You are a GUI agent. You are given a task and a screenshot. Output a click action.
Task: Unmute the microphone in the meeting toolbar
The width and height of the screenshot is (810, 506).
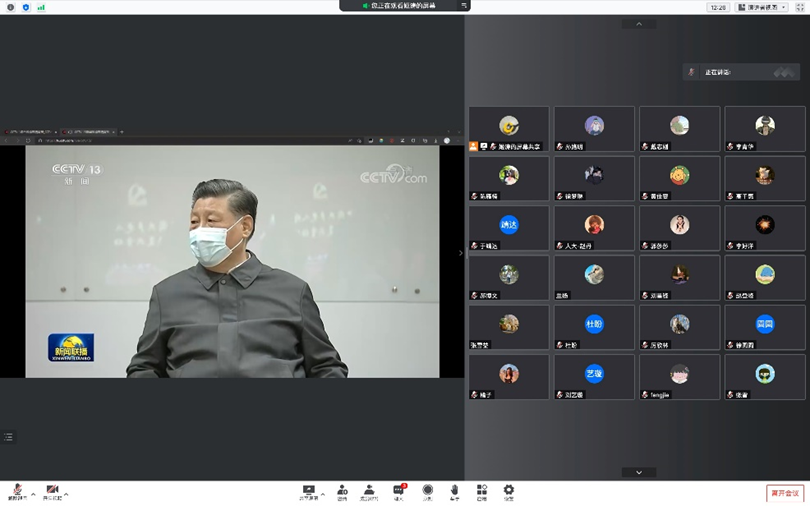point(17,490)
